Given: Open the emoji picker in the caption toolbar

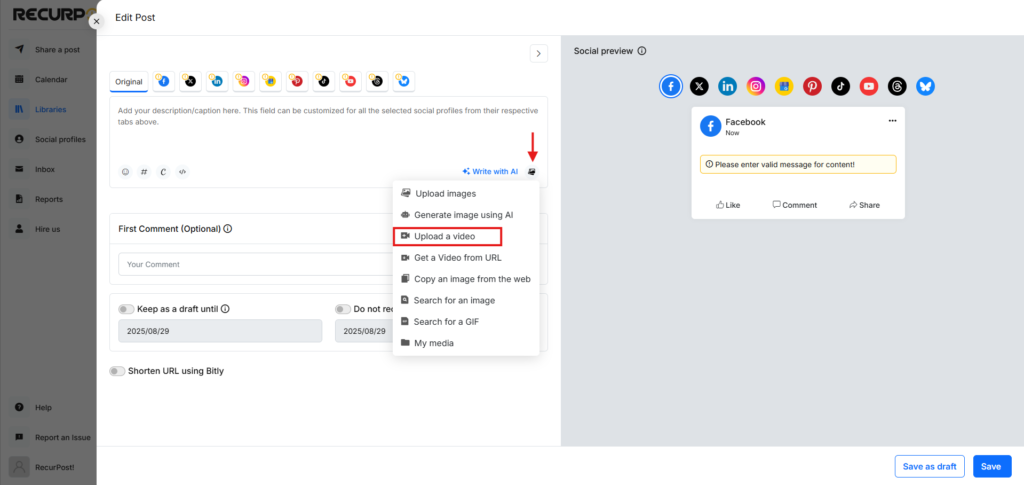Looking at the screenshot, I should coord(125,172).
